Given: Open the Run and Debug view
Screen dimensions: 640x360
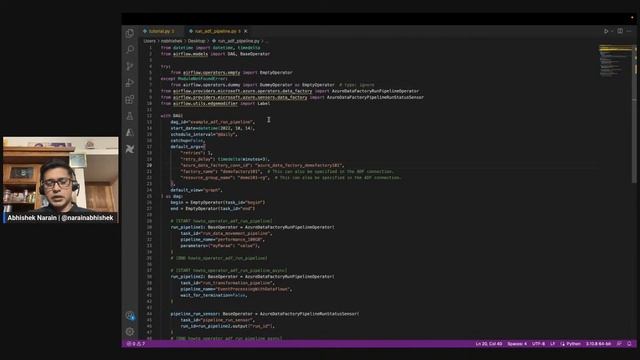Looking at the screenshot, I should tap(130, 83).
